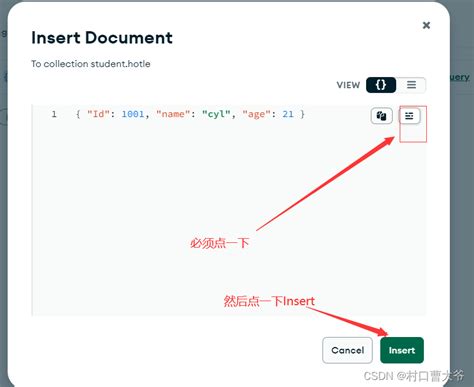The image size is (474, 387).
Task: Click inside the JSON editor area
Action: point(229,210)
